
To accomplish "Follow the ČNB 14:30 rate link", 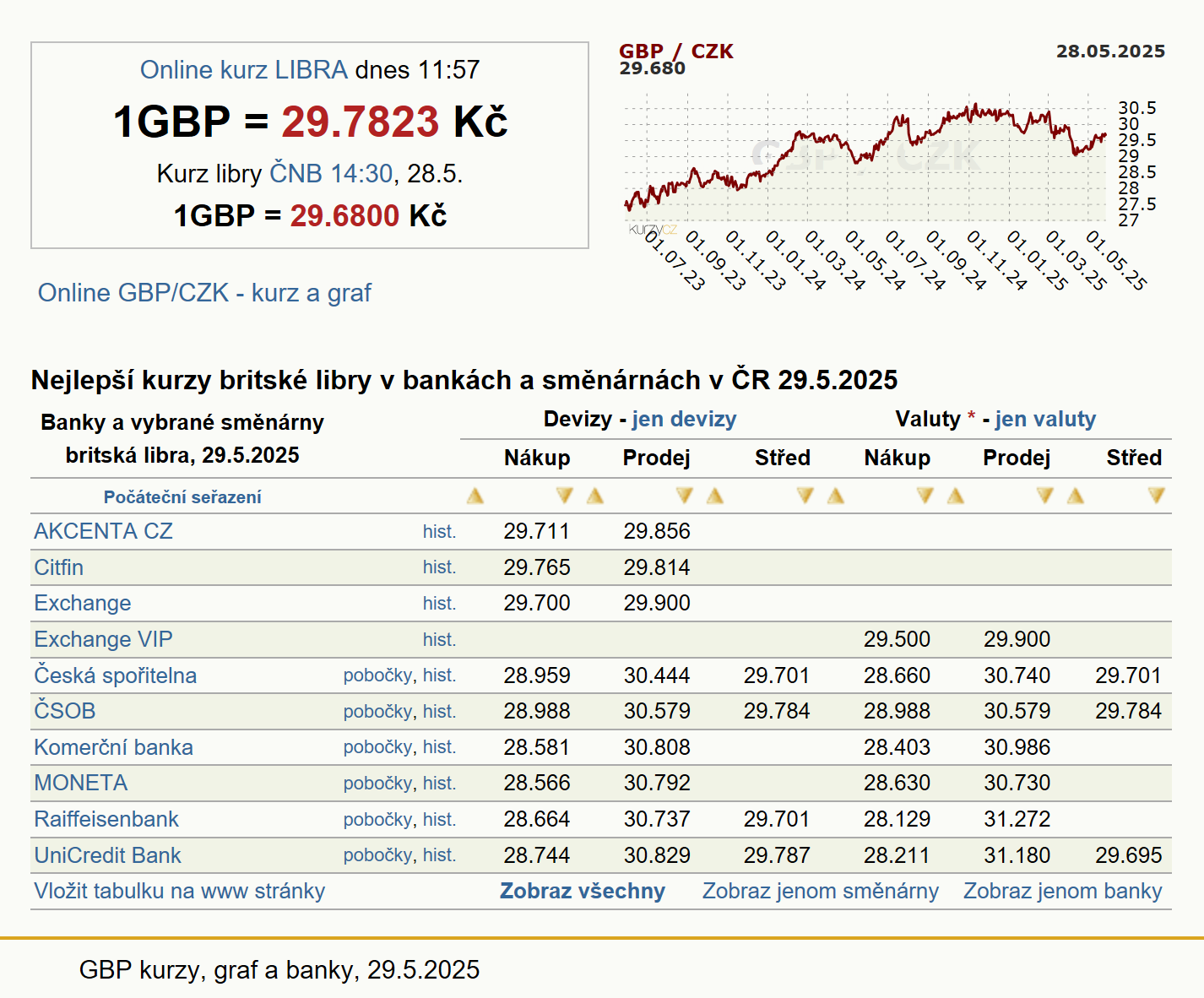I will tap(331, 174).
